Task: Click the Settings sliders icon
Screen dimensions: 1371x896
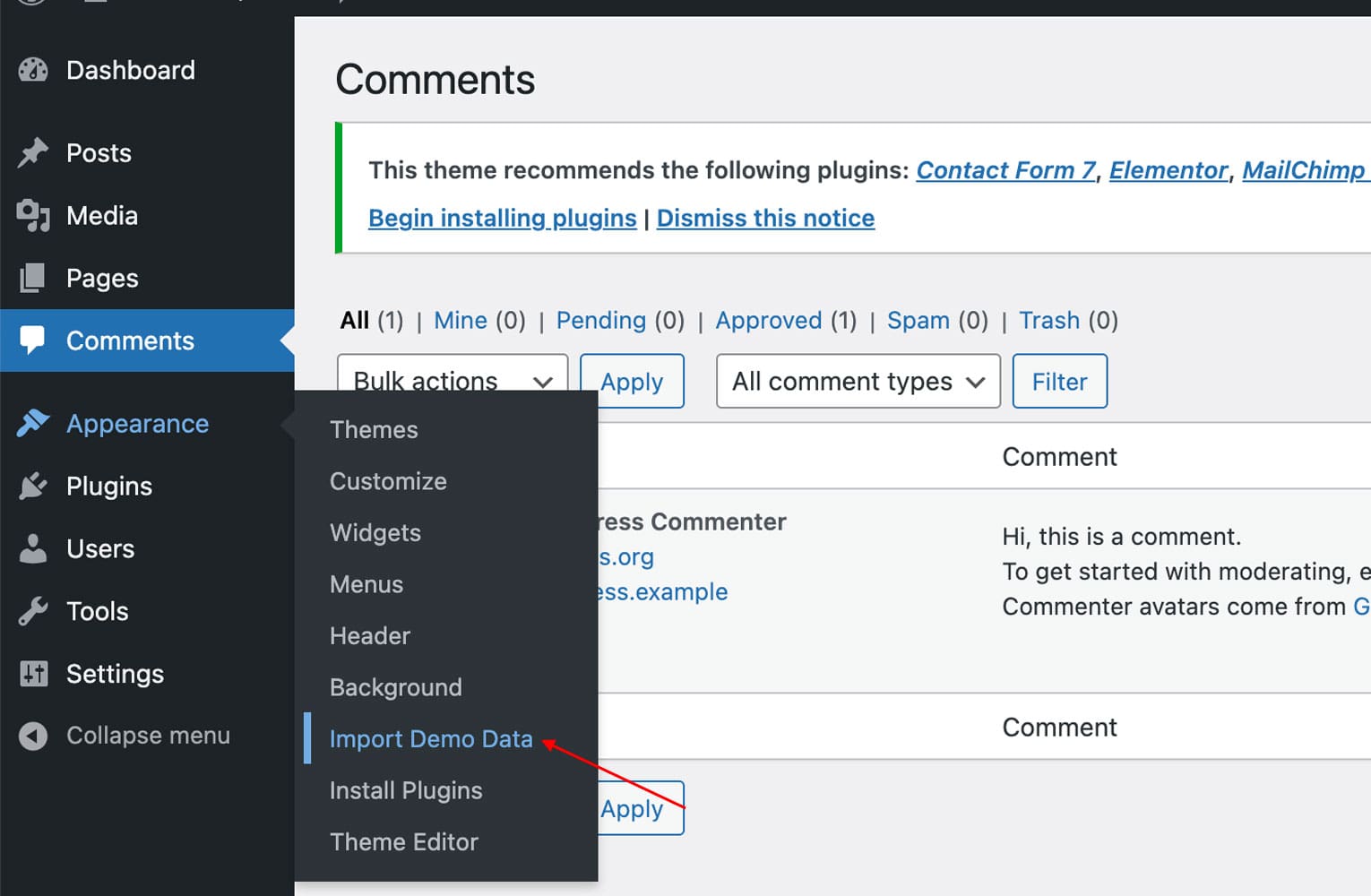Action: coord(33,674)
